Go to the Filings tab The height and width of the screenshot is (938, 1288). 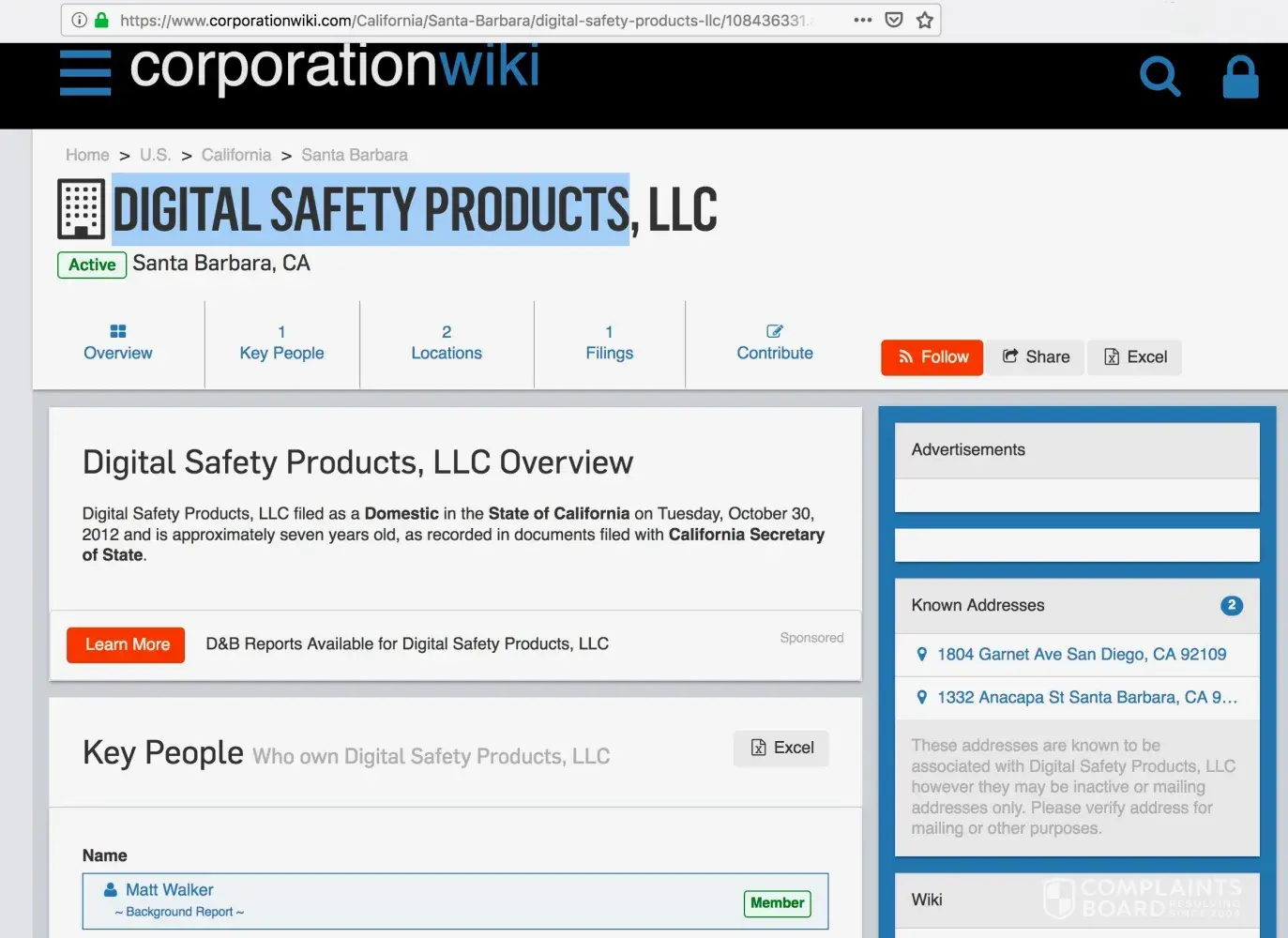(609, 343)
